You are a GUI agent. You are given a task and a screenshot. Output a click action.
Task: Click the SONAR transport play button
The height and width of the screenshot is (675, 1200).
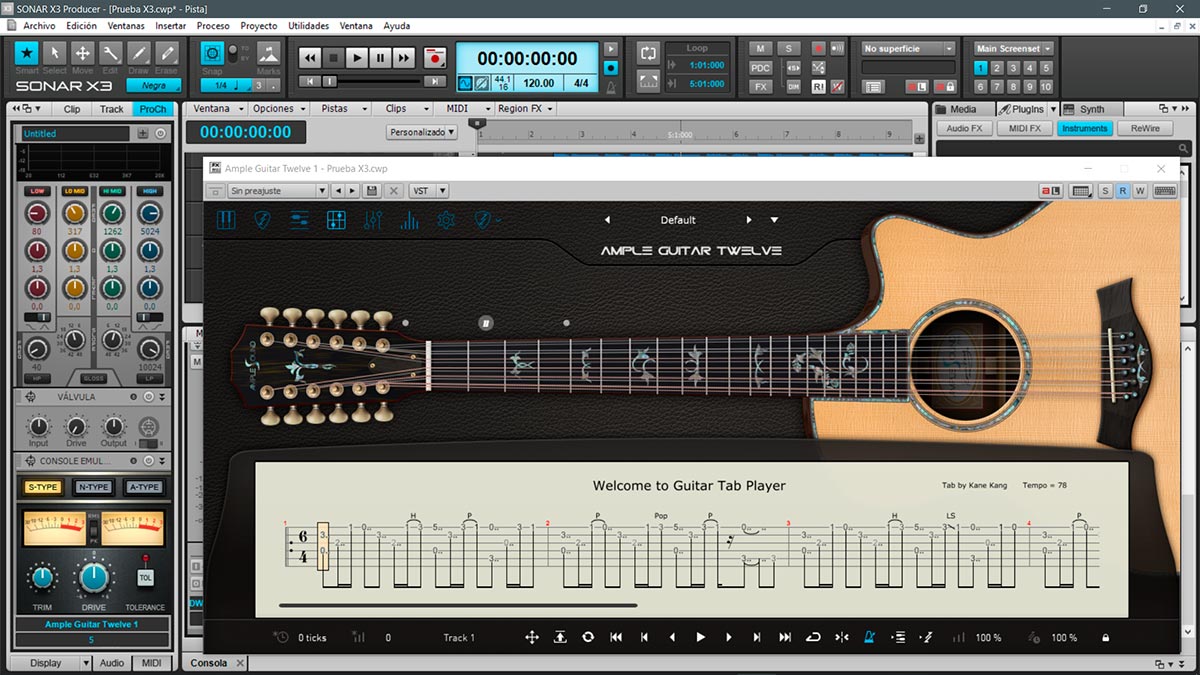click(x=357, y=58)
